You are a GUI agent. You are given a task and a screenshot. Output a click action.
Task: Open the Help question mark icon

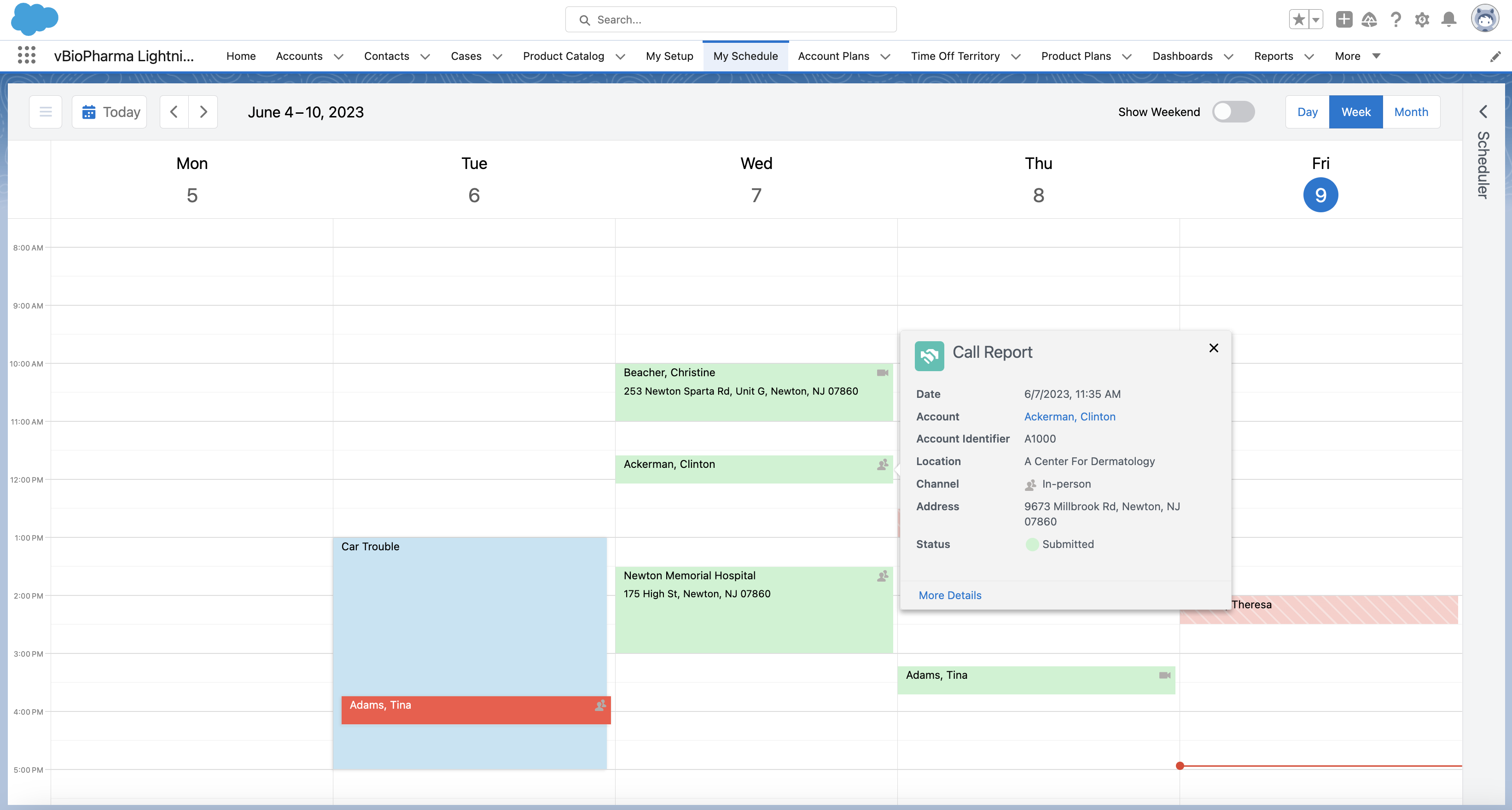(1396, 19)
